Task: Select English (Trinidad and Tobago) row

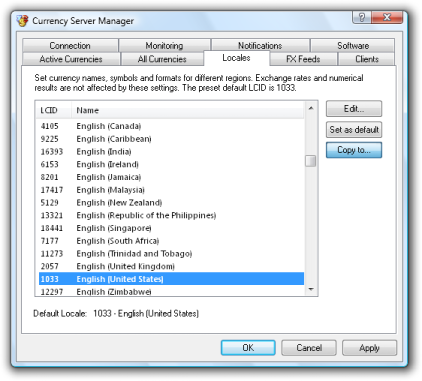Action: [171, 253]
